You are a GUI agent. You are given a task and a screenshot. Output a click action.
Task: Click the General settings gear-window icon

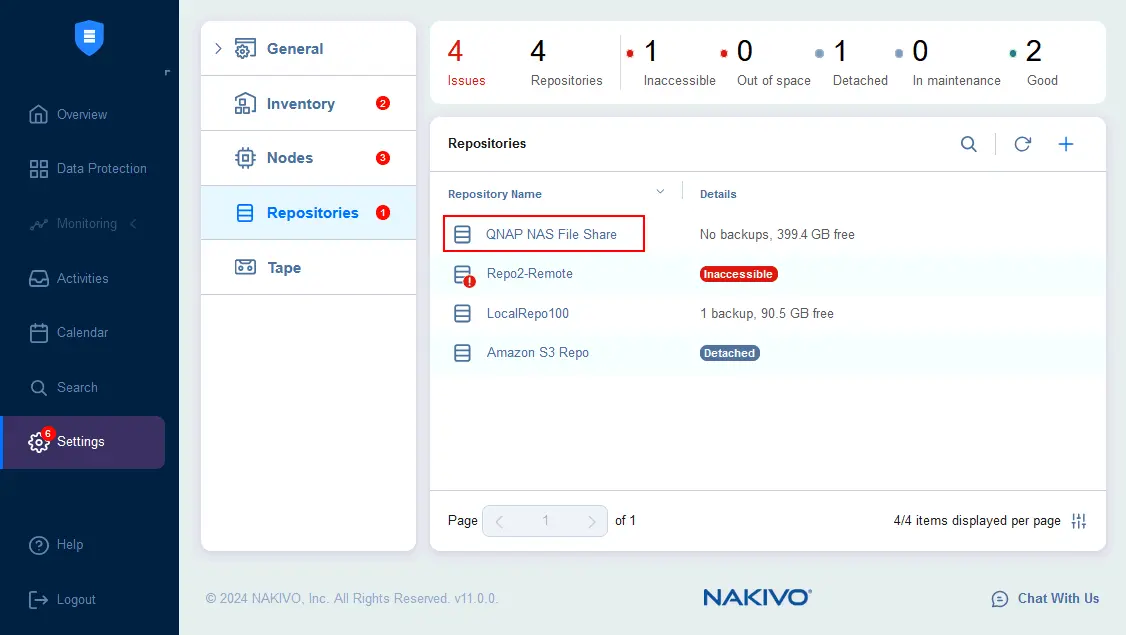[x=245, y=48]
